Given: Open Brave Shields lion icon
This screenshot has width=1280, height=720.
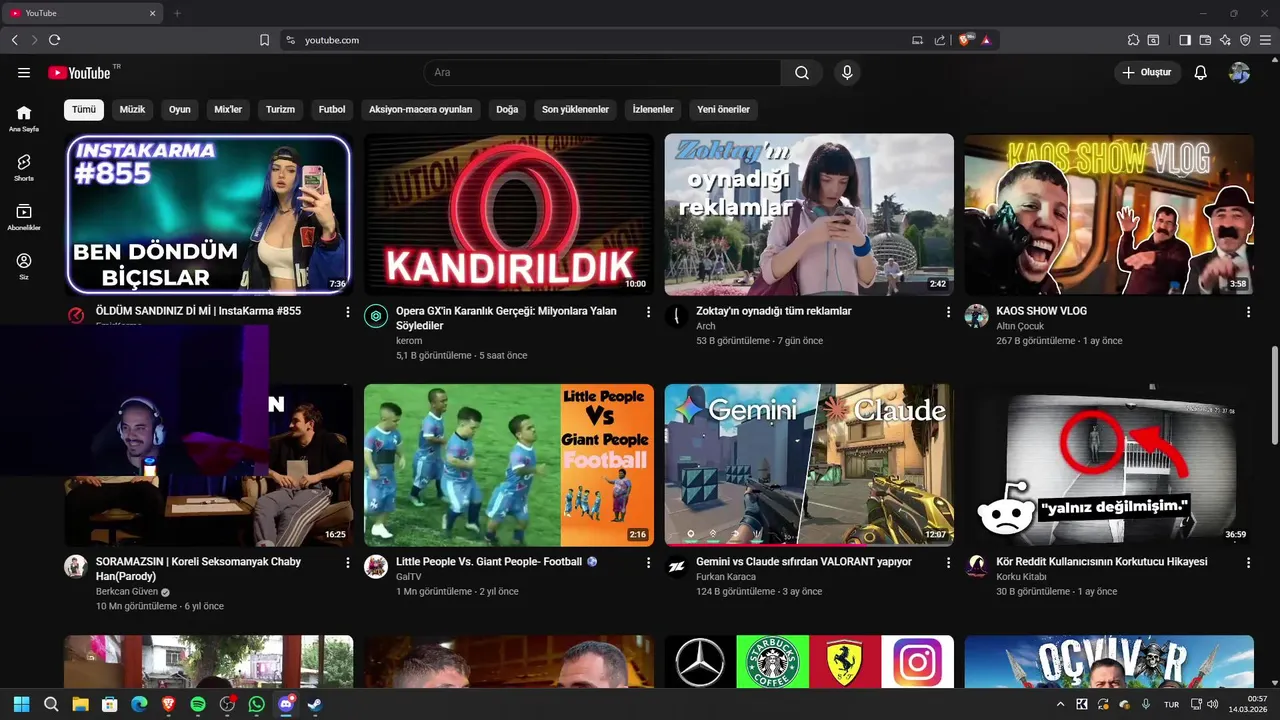Looking at the screenshot, I should coord(965,40).
